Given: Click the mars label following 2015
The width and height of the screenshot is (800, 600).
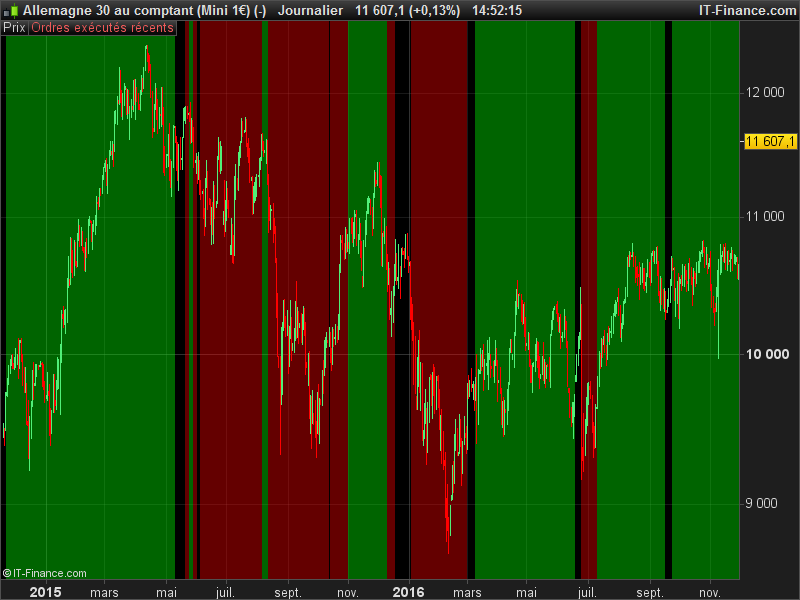Looking at the screenshot, I should pos(104,592).
